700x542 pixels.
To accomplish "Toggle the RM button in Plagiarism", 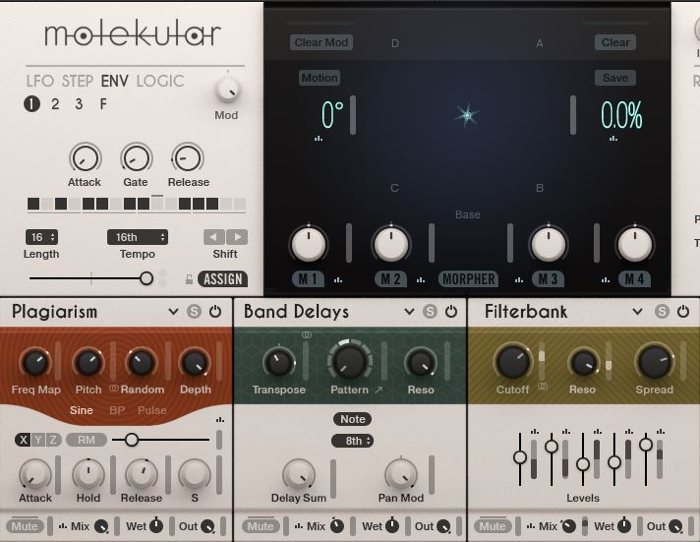I will 87,439.
